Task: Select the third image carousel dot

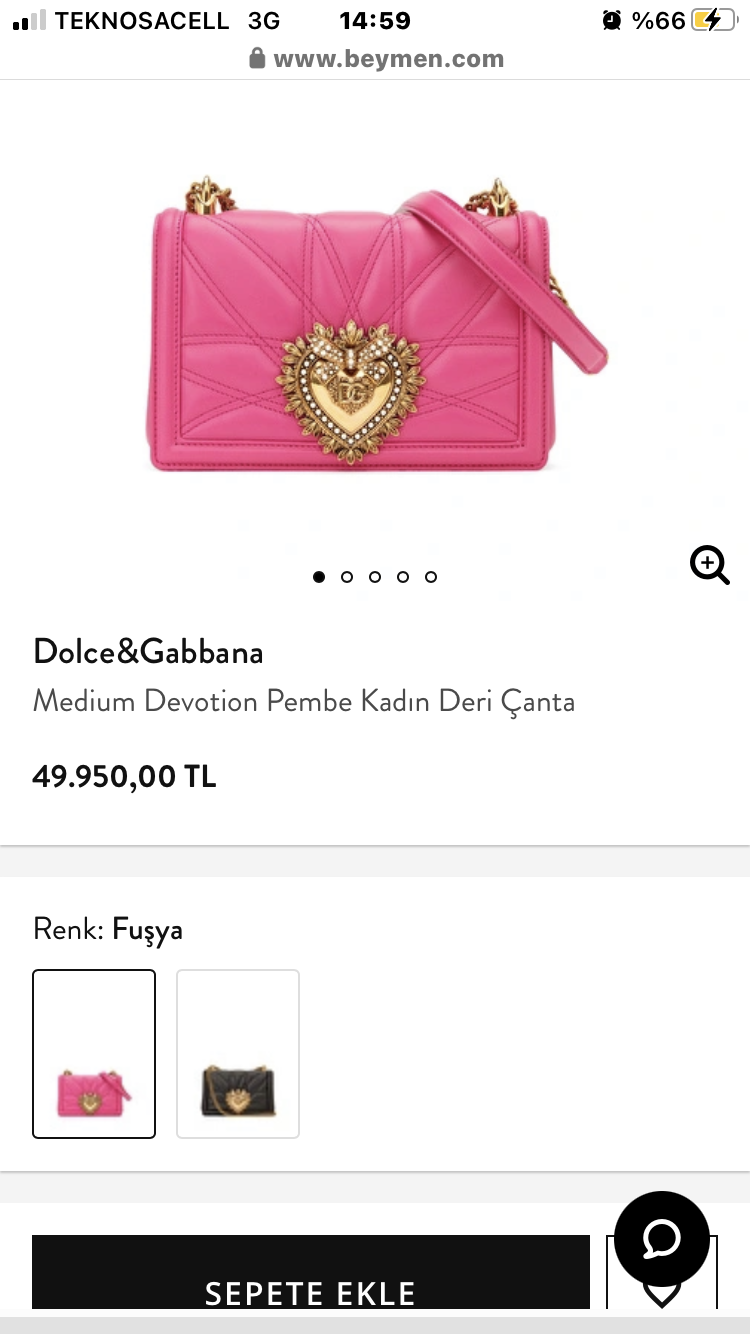Action: click(x=375, y=577)
